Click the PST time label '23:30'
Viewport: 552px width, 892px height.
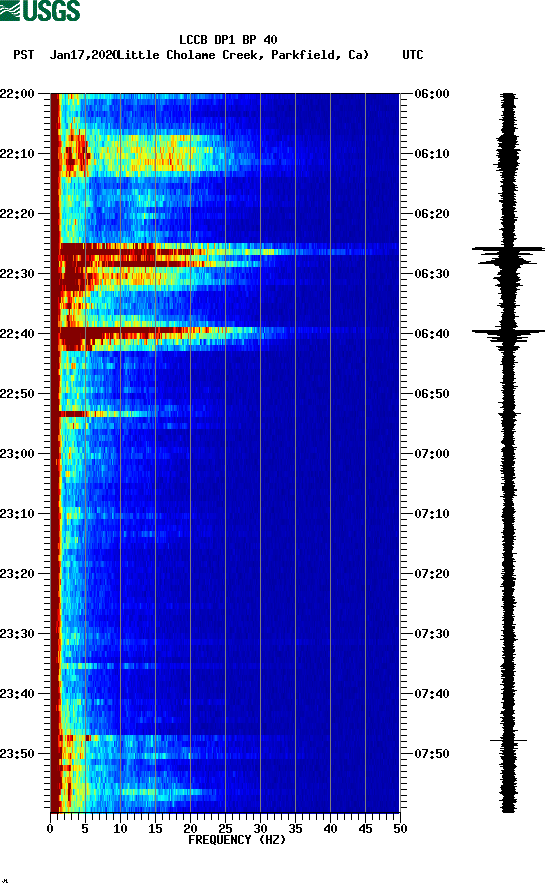tap(18, 634)
